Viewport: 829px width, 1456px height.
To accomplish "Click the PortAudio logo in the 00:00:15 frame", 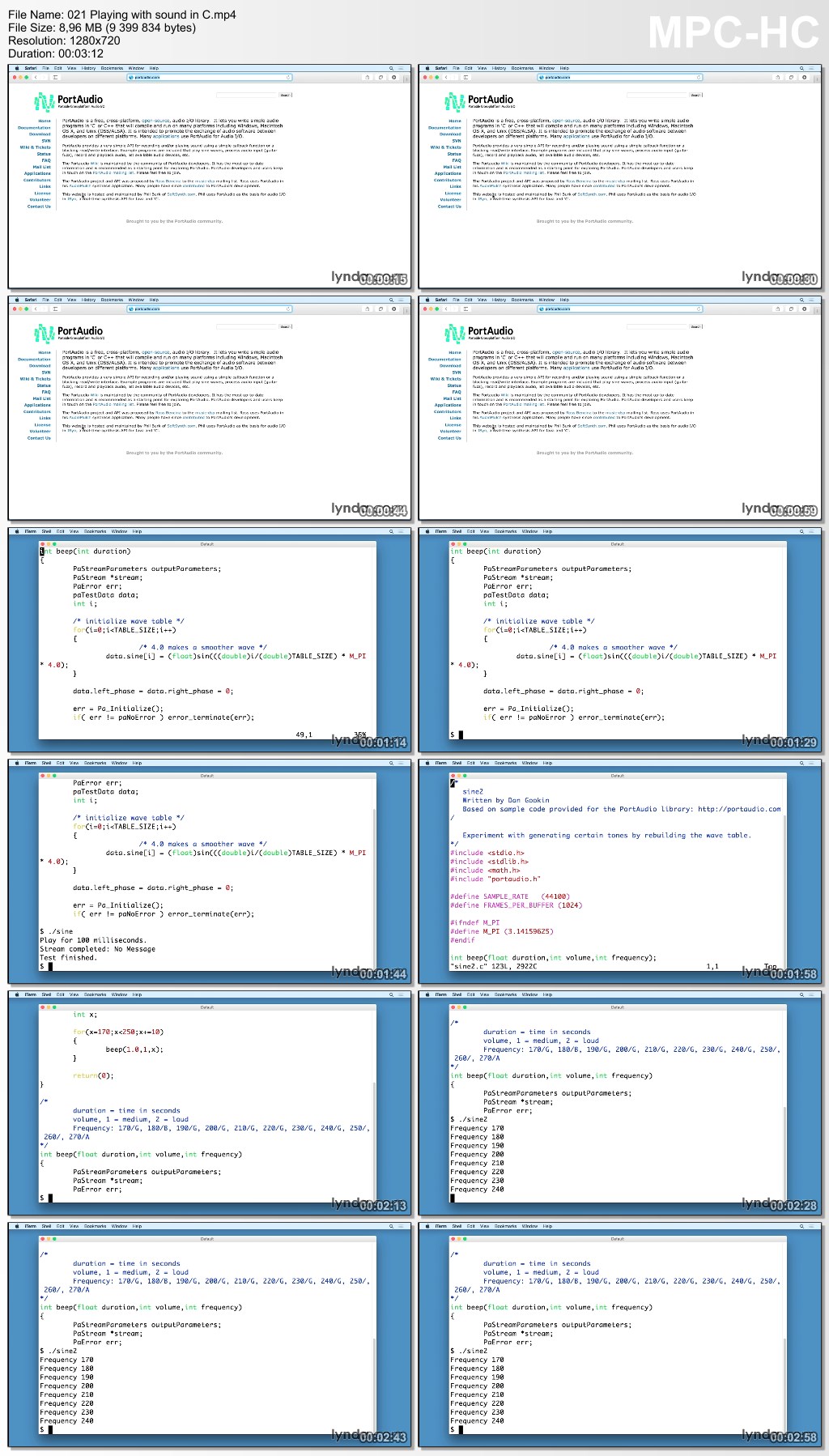I will 69,101.
